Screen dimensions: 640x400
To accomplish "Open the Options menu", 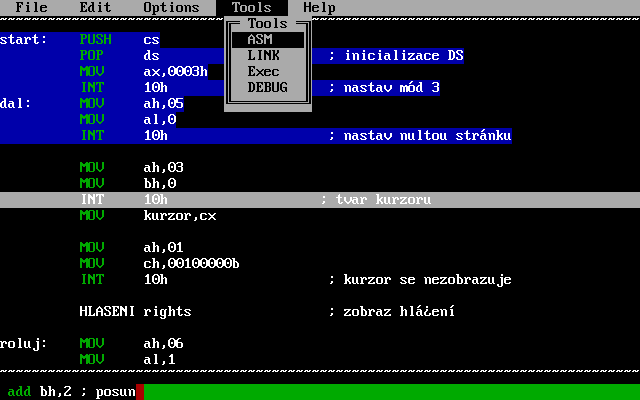I will 171,7.
